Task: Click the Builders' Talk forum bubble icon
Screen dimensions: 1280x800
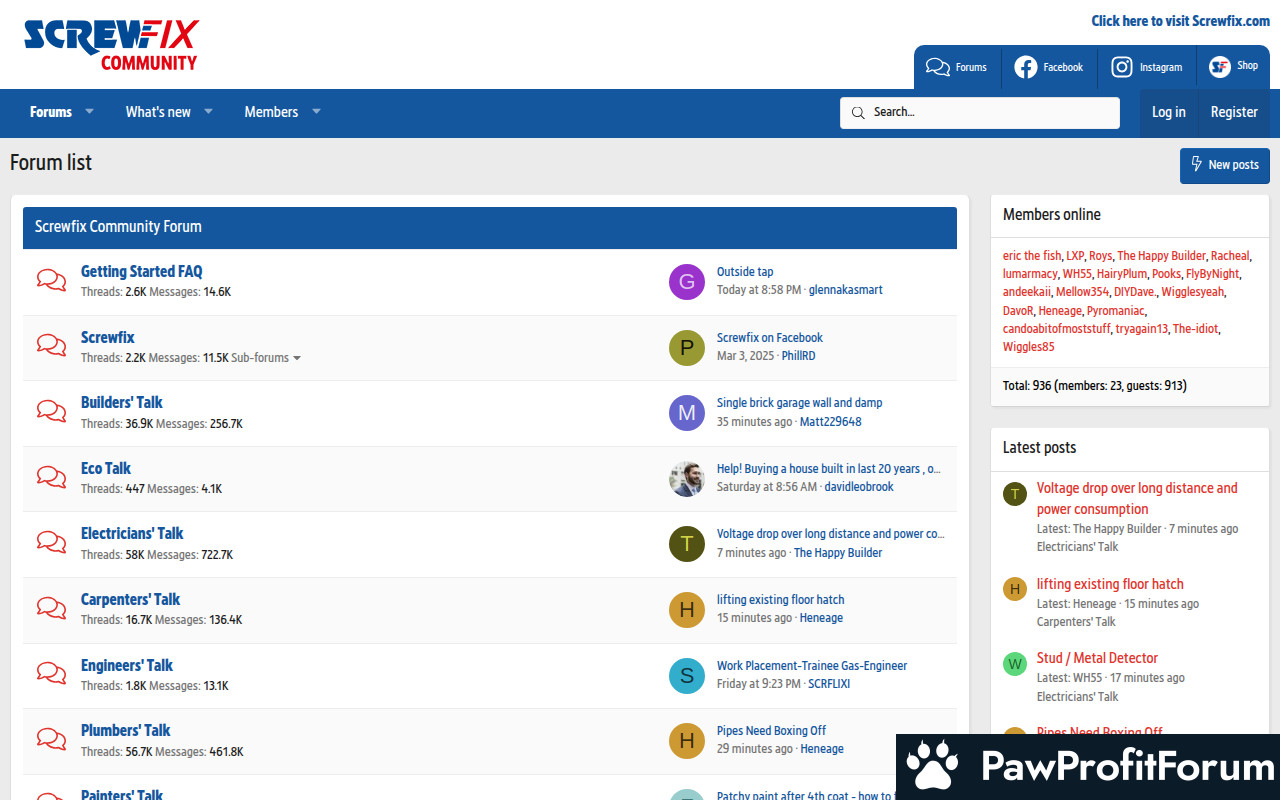Action: (x=52, y=411)
